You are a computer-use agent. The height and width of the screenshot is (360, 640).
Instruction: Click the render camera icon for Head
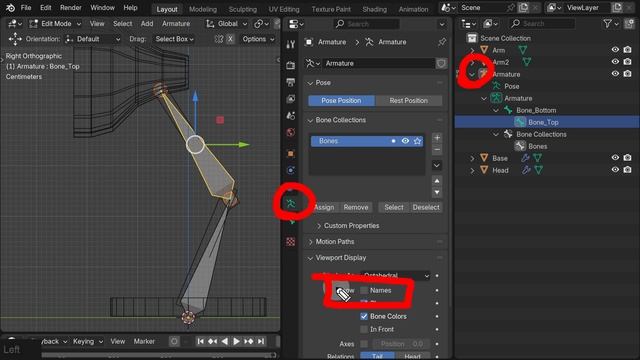[x=627, y=170]
